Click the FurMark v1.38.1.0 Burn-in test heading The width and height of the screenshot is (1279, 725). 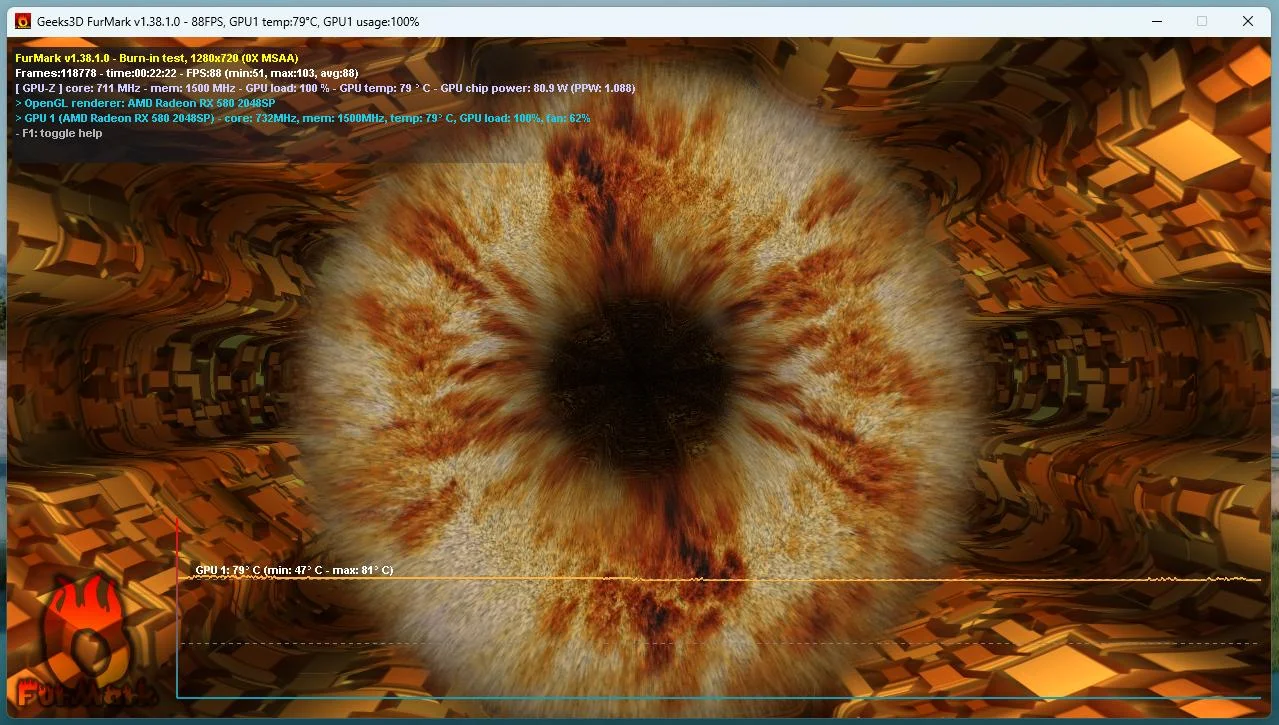[156, 58]
